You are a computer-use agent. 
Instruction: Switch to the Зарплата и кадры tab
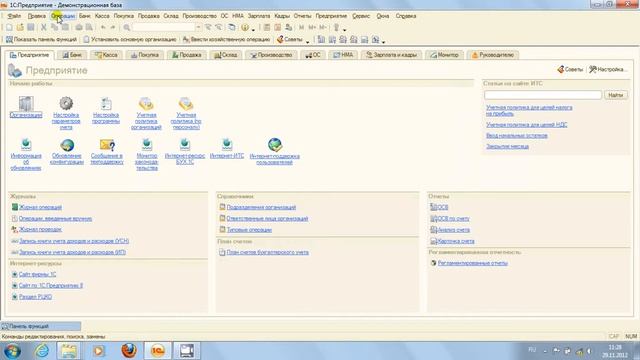pyautogui.click(x=391, y=55)
